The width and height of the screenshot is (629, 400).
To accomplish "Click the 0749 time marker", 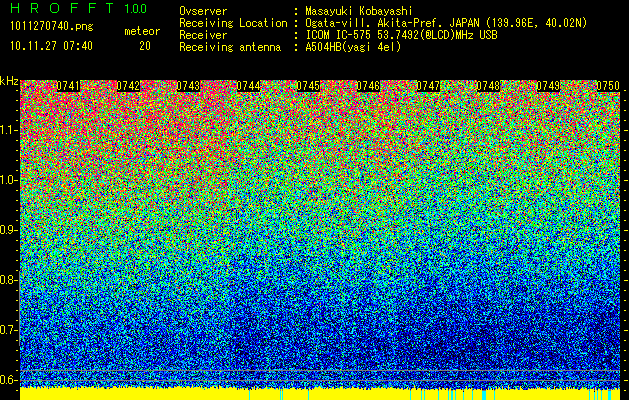I will (548, 86).
